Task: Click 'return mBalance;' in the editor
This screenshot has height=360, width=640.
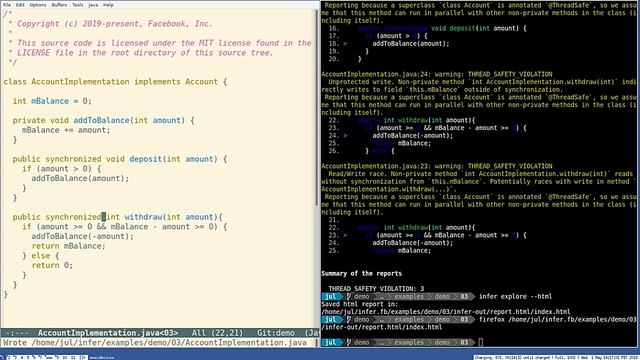Action: click(x=69, y=246)
